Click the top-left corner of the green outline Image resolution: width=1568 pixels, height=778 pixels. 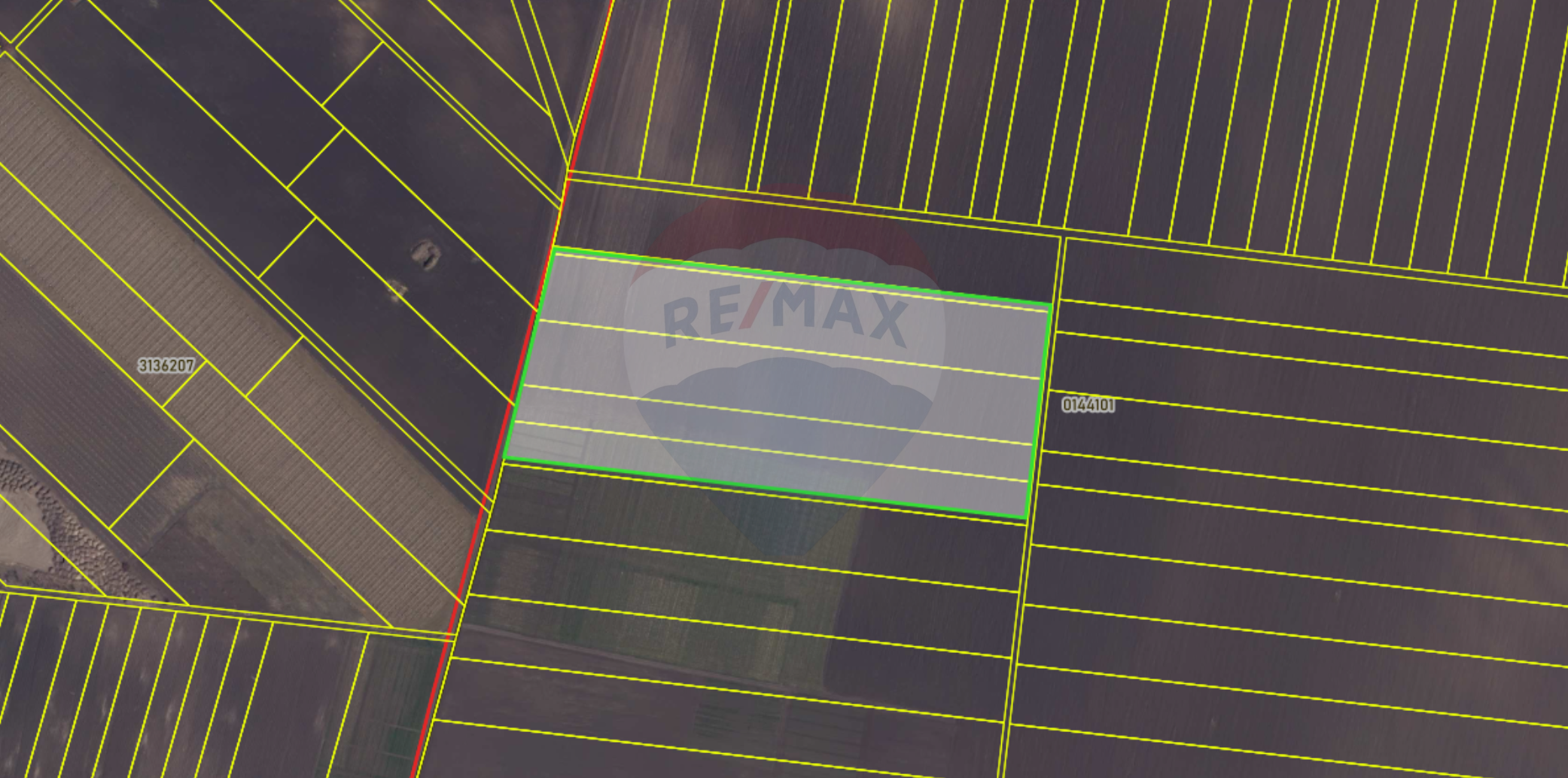pyautogui.click(x=553, y=248)
